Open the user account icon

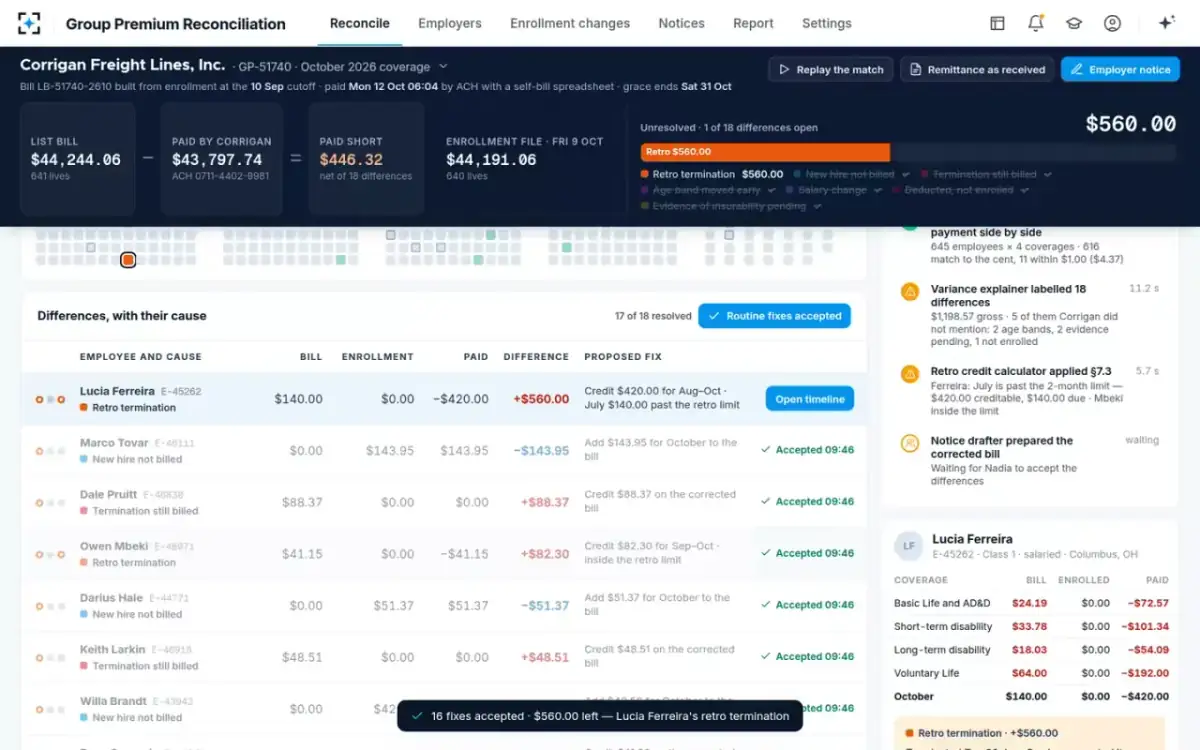[1112, 23]
